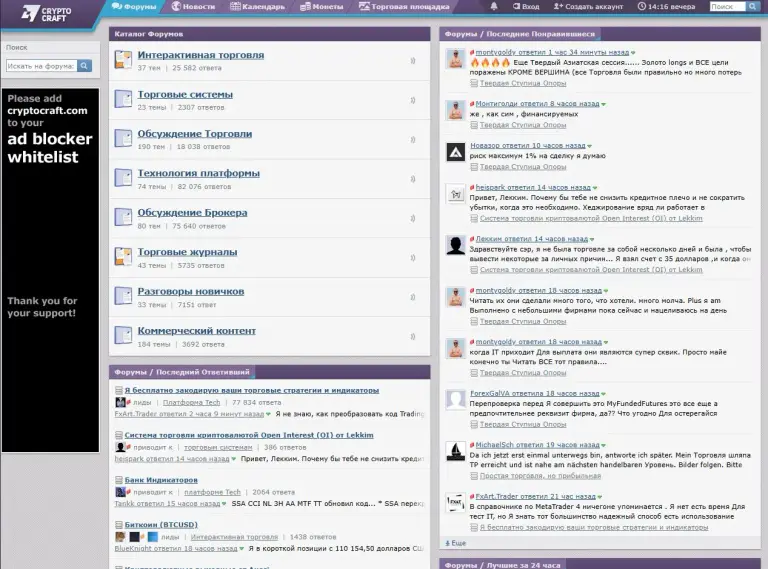Image resolution: width=768 pixels, height=569 pixels.
Task: Expand the Коммерческий контент row arrow
Action: point(413,336)
